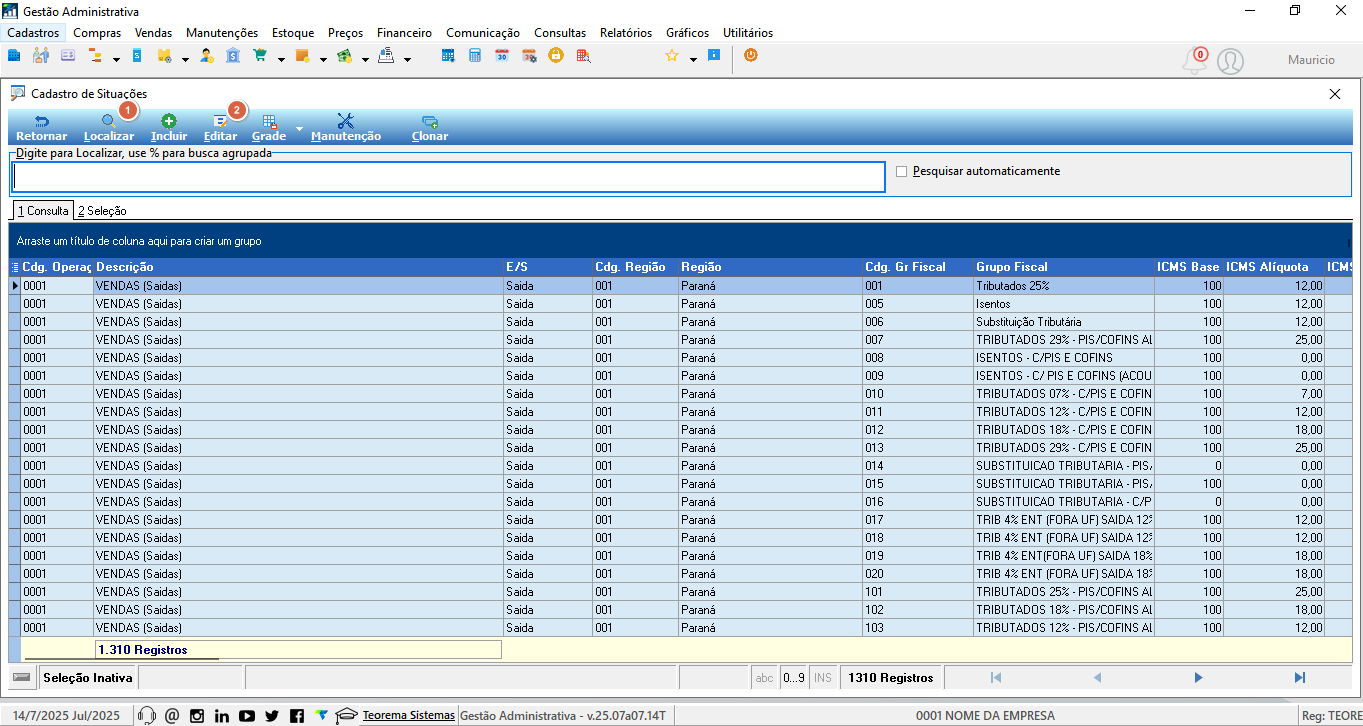Image resolution: width=1363 pixels, height=726 pixels.
Task: Add a new record with Incluir
Action: coord(169,128)
